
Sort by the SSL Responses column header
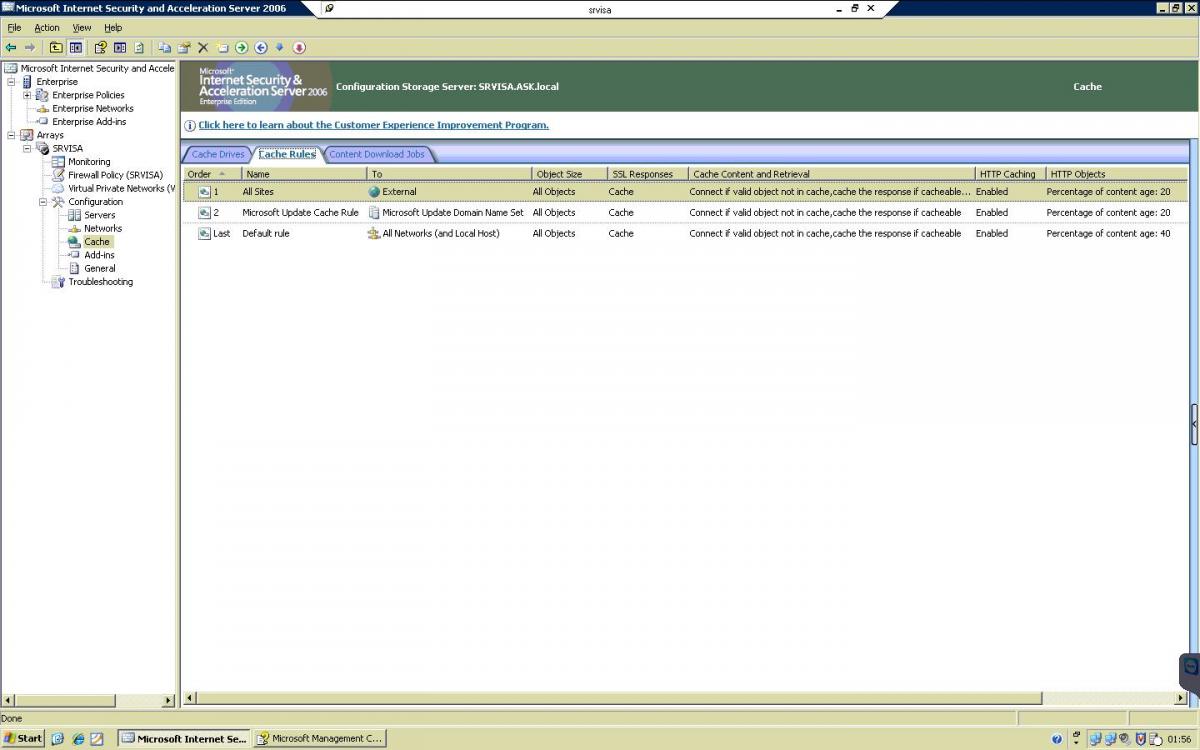point(648,174)
